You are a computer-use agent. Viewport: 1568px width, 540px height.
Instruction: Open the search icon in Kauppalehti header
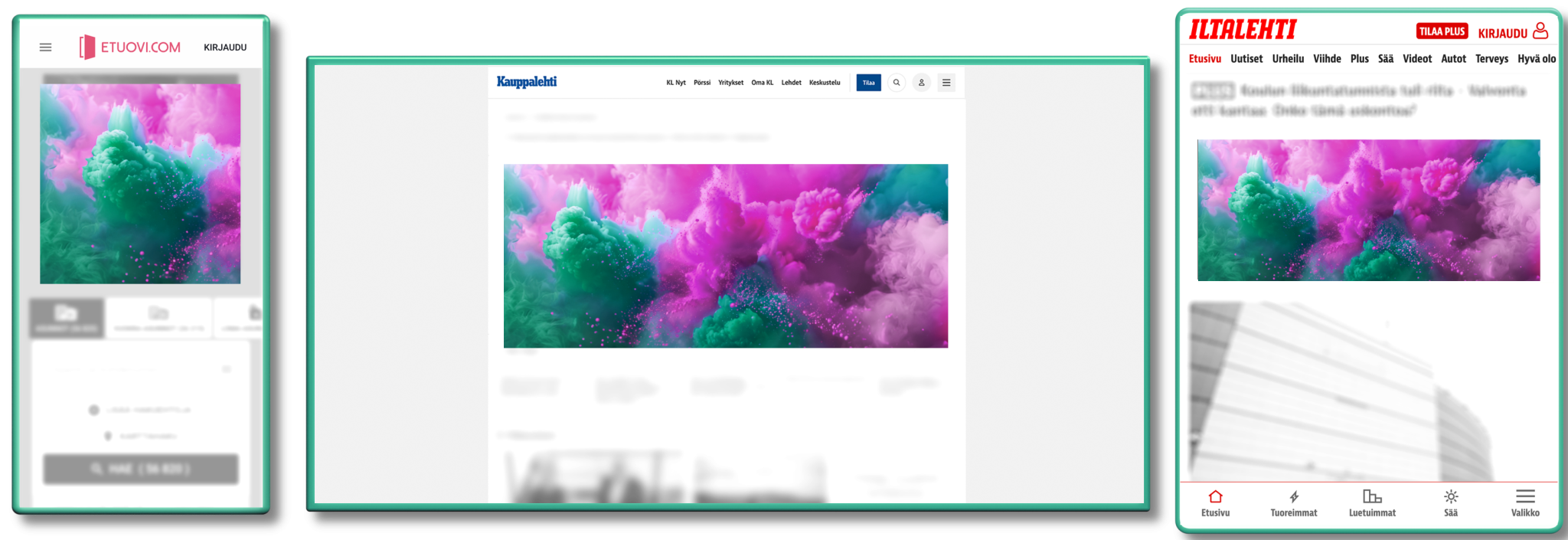point(897,83)
